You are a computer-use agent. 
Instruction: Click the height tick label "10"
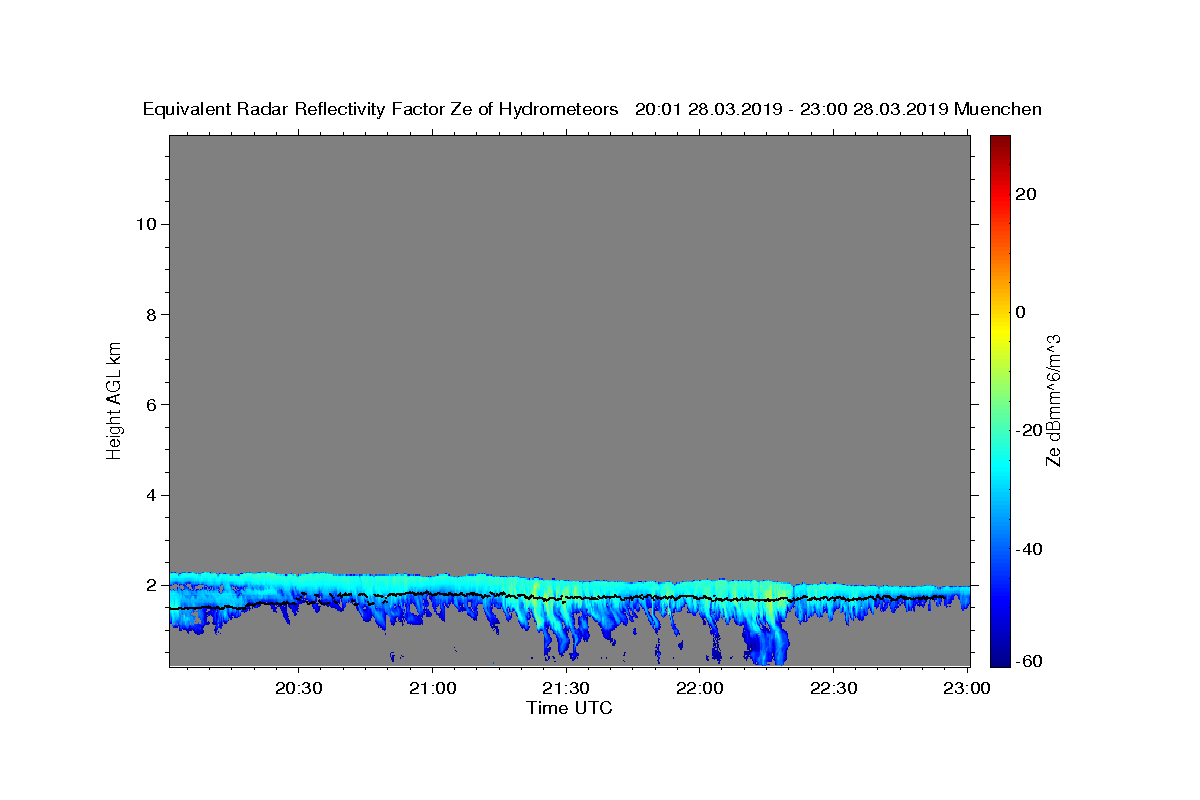pyautogui.click(x=145, y=224)
